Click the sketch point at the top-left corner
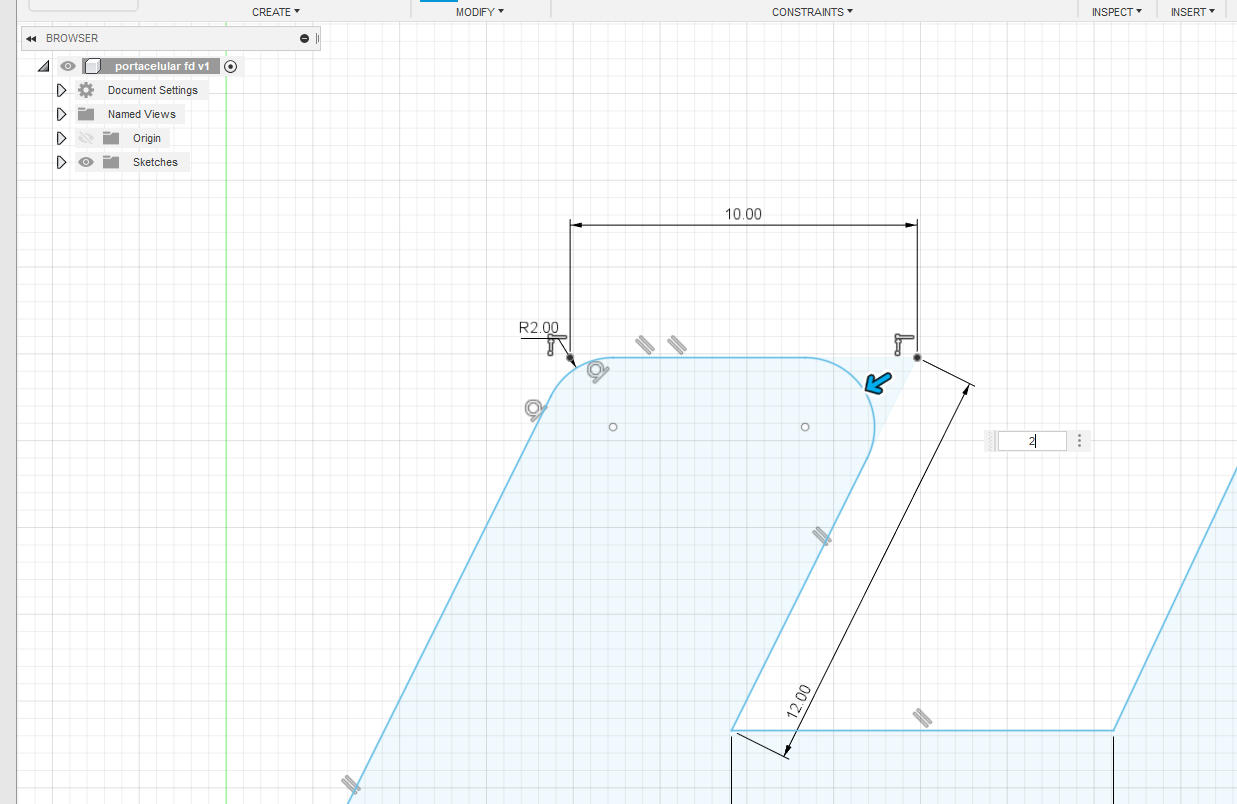This screenshot has height=804, width=1237. pos(570,357)
